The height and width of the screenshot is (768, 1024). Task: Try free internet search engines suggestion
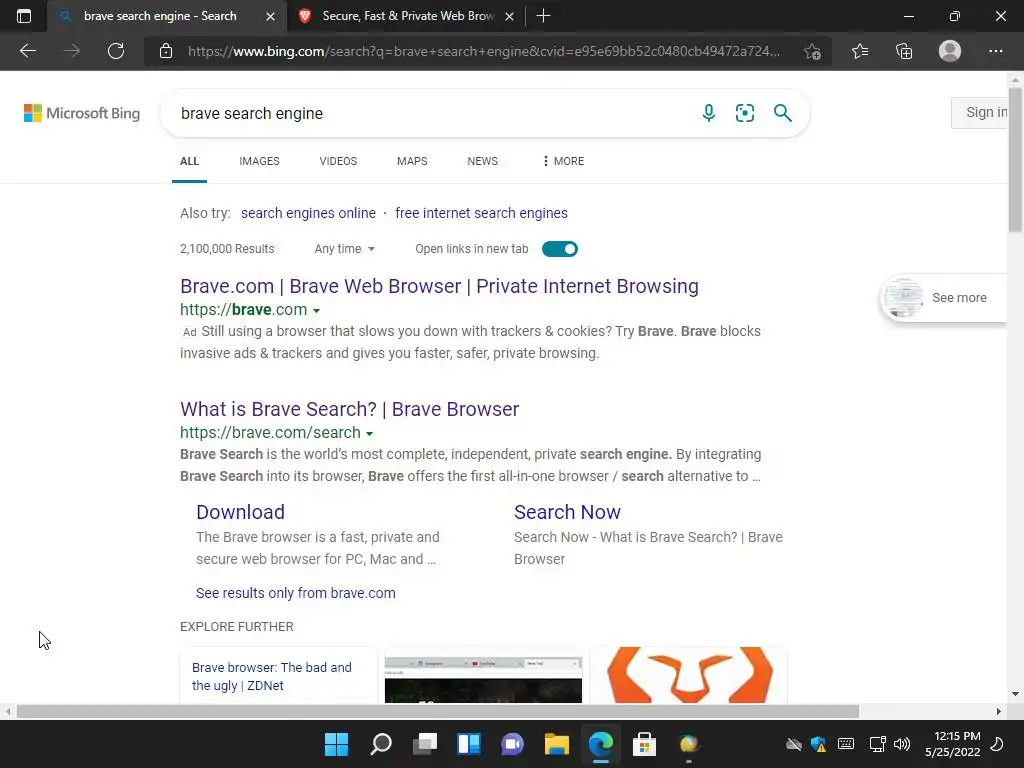click(481, 213)
